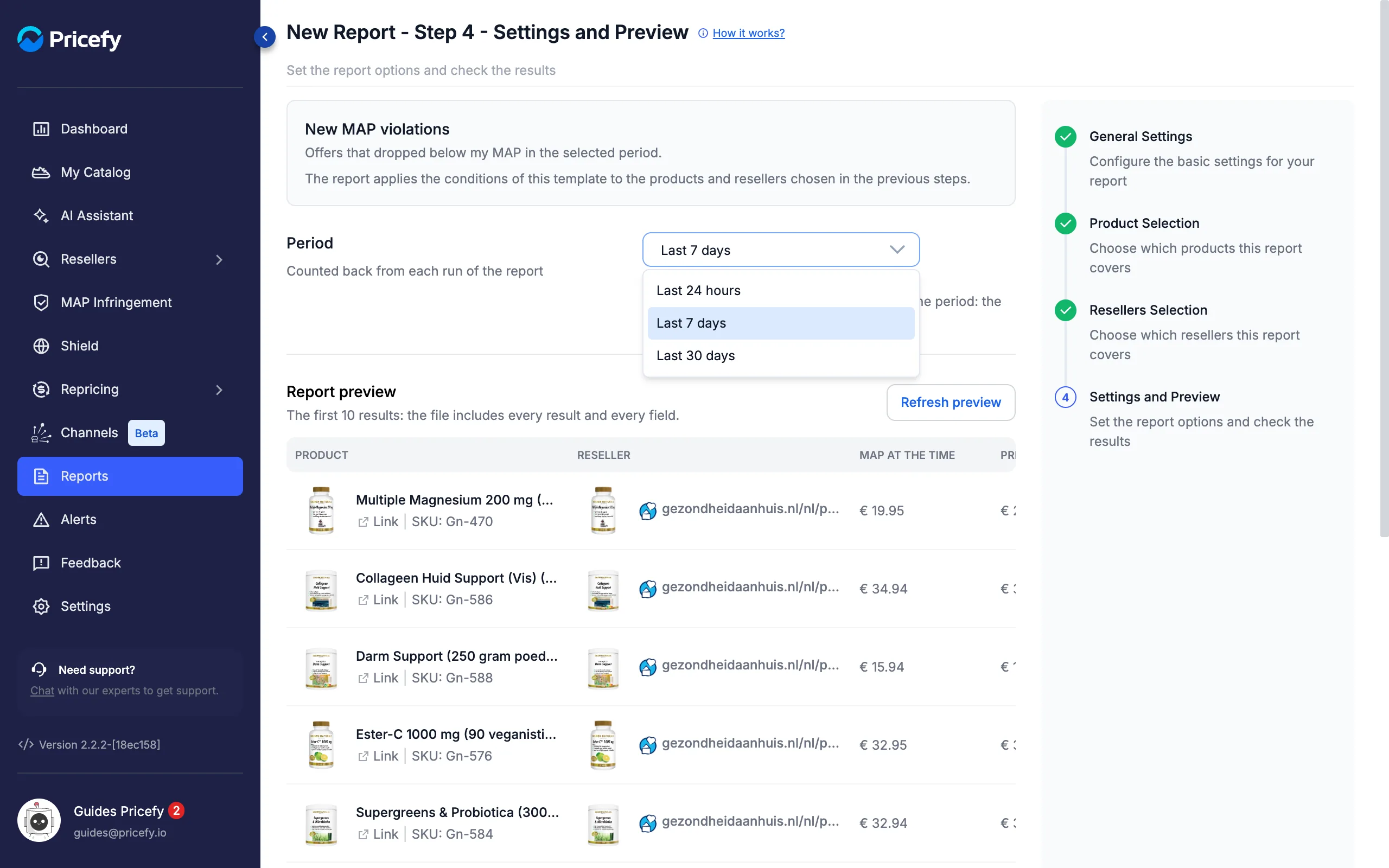Image resolution: width=1389 pixels, height=868 pixels.
Task: Click the Version 2.2.2-[18ec158] text
Action: (99, 744)
